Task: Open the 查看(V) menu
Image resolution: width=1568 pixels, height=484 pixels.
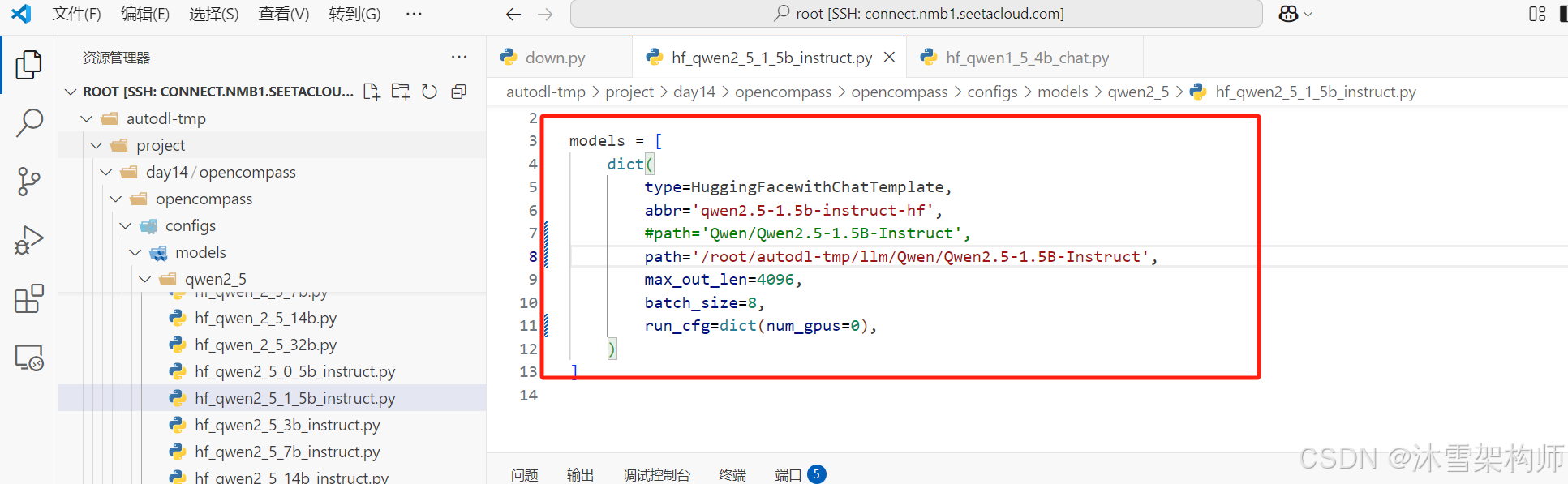Action: coord(283,14)
